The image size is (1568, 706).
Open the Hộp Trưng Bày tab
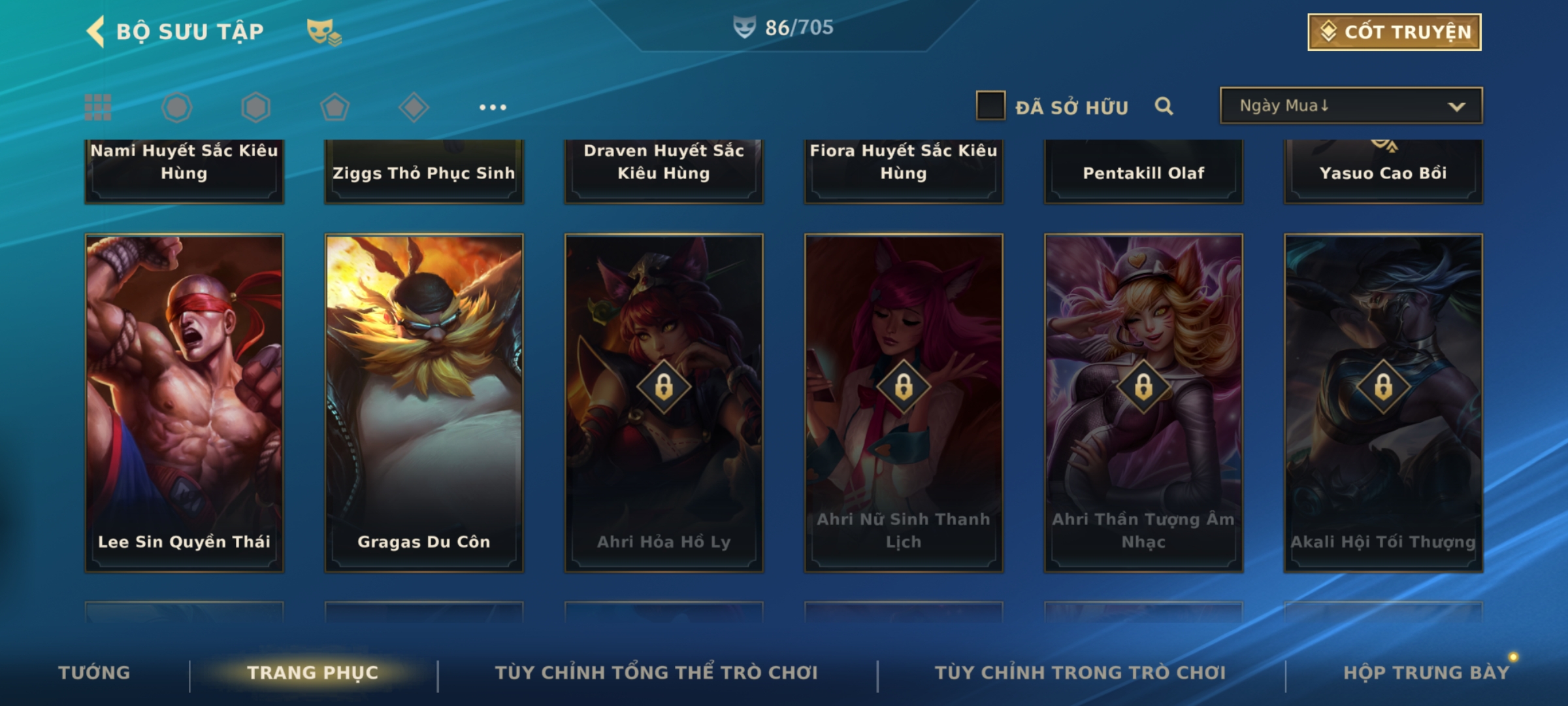tap(1426, 673)
